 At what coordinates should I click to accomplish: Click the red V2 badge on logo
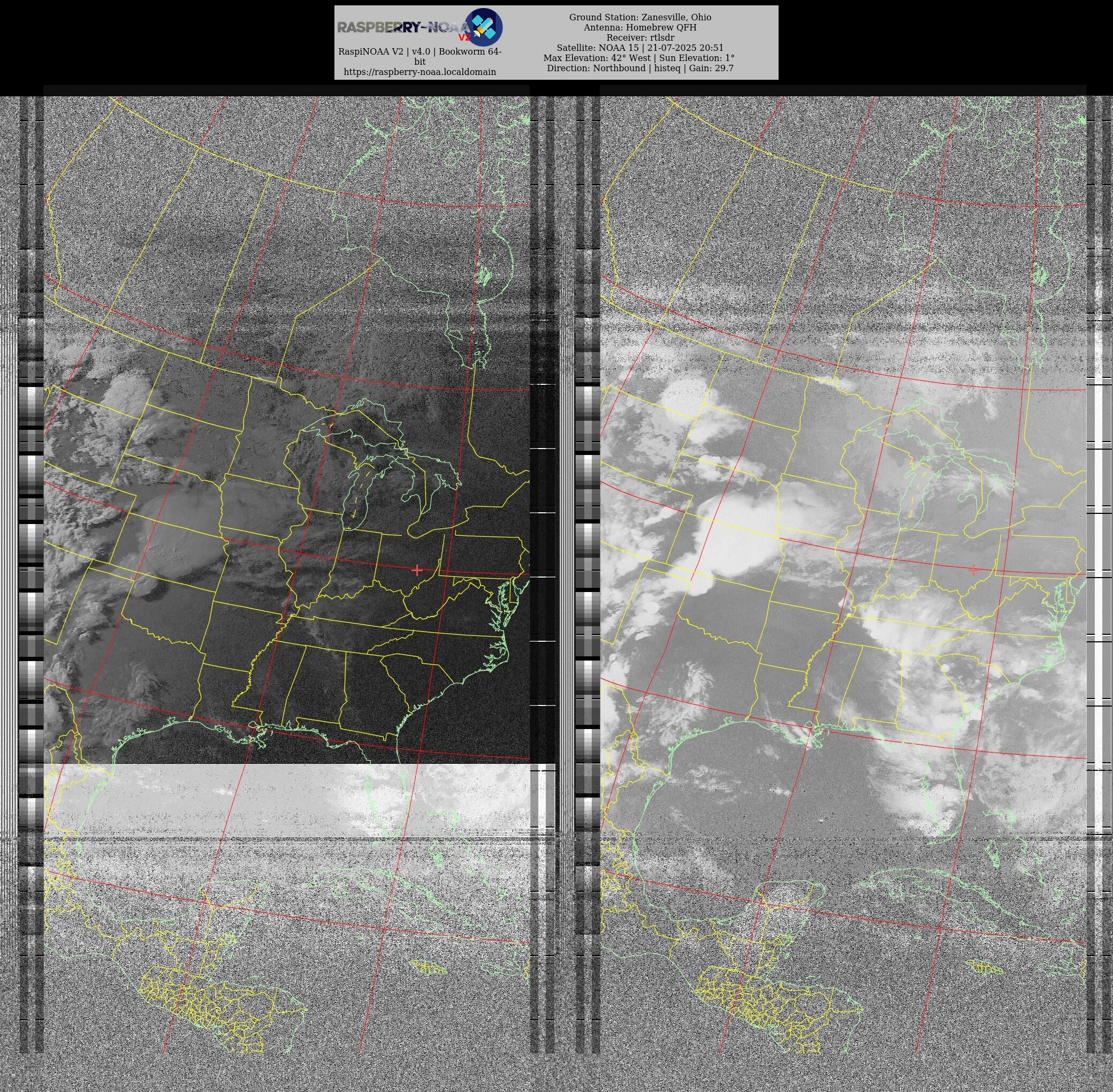click(x=464, y=38)
